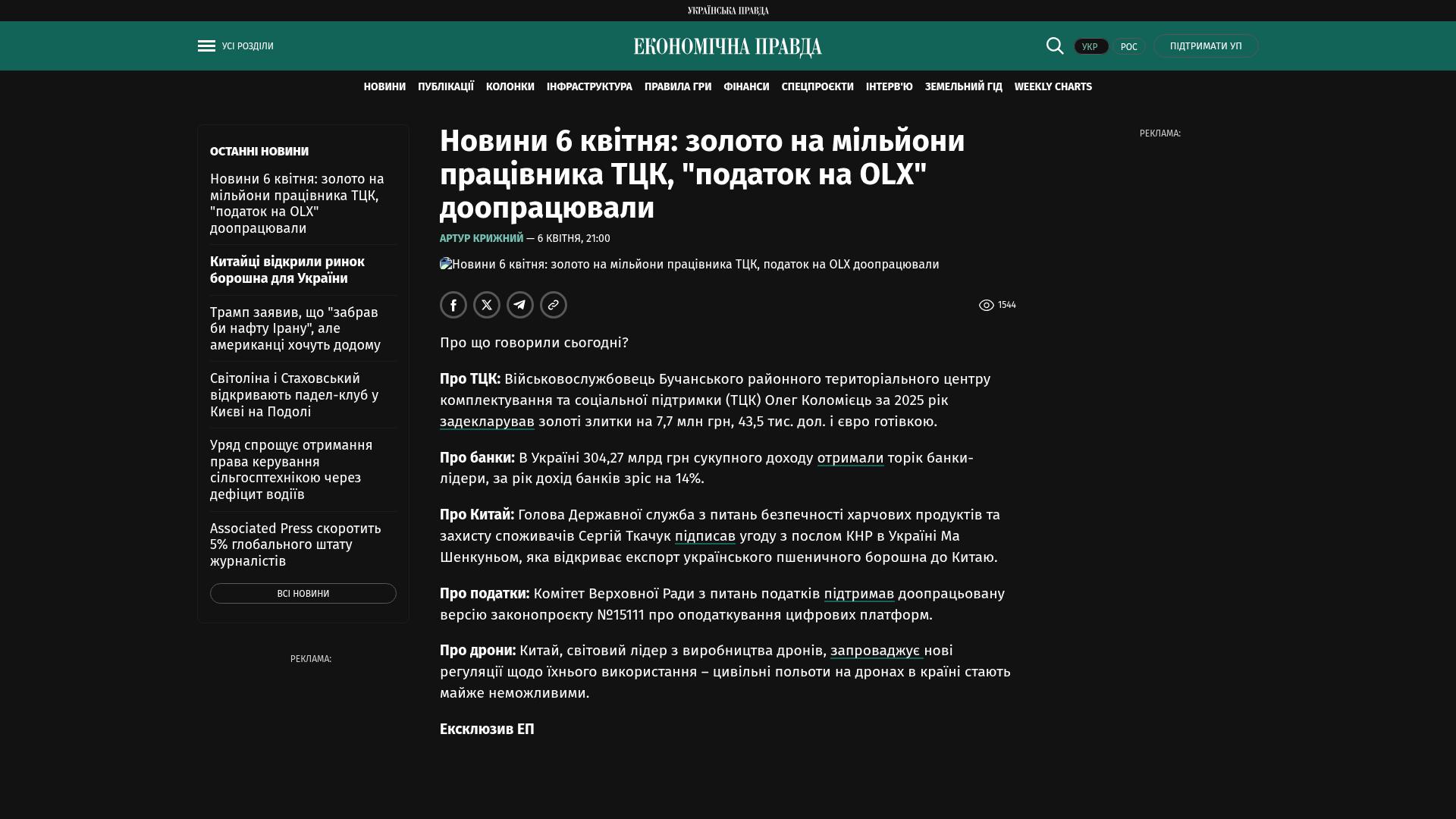Click the Українська правда top header logo

(728, 11)
